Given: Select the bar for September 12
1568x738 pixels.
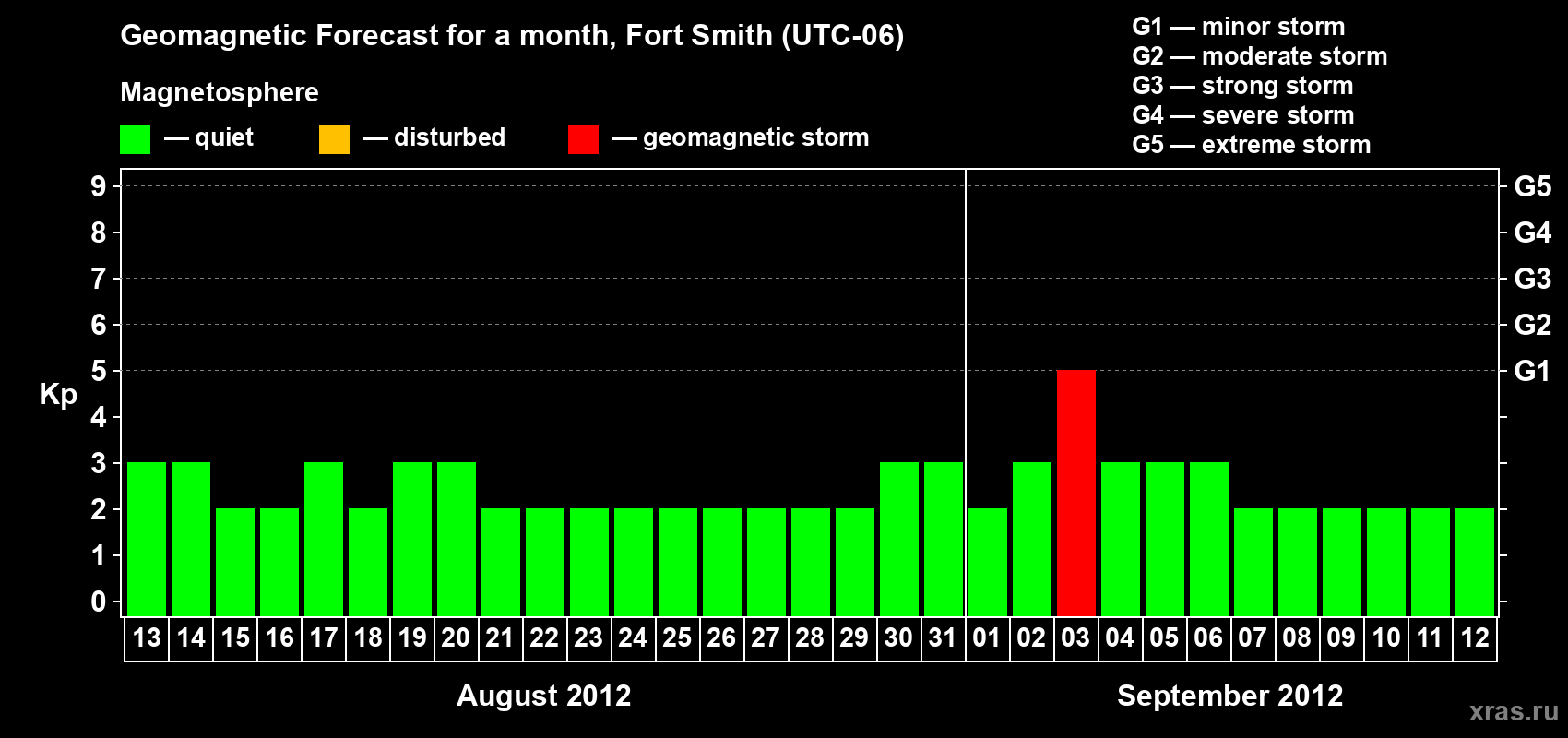Looking at the screenshot, I should point(1475,562).
